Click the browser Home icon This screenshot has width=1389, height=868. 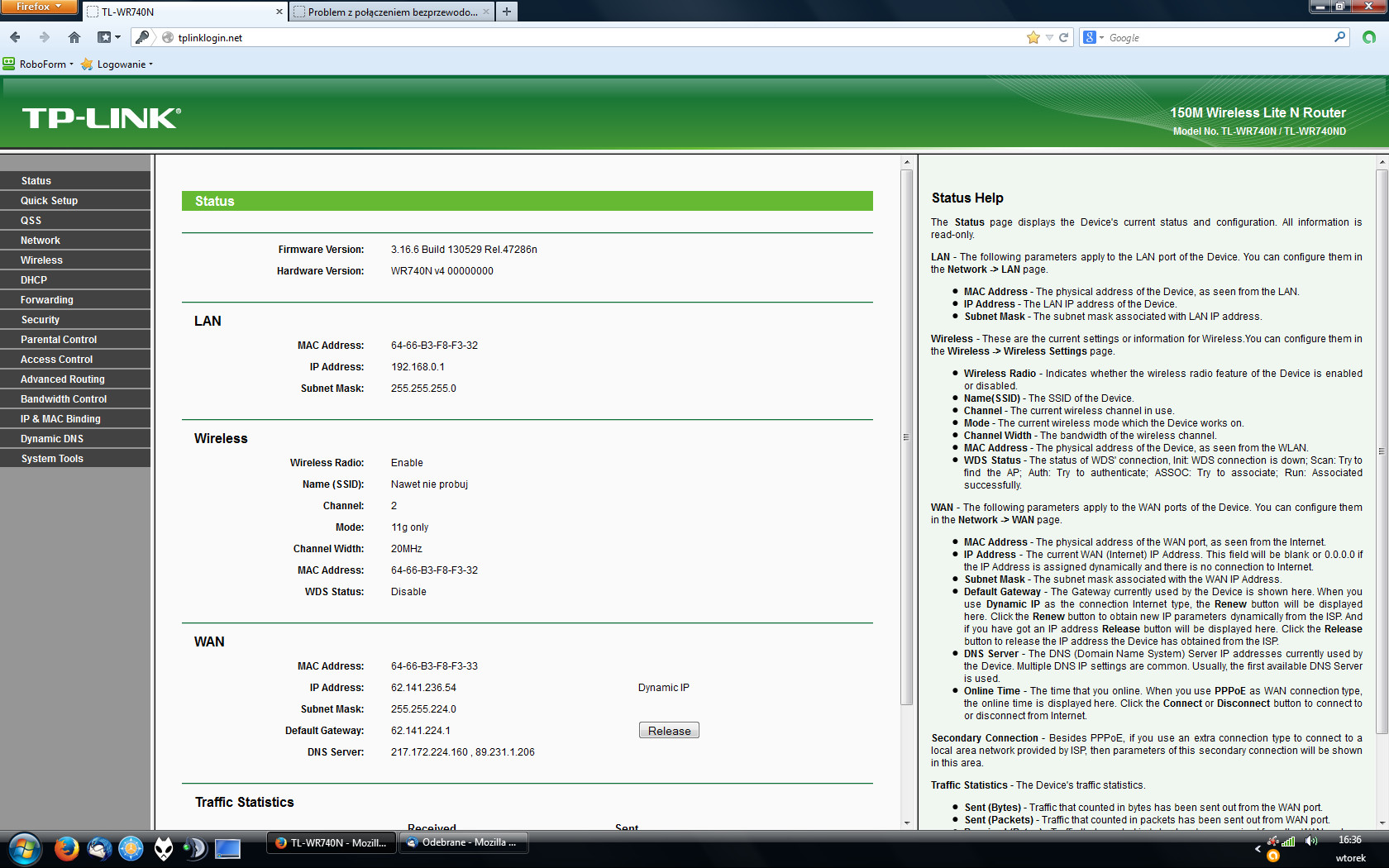(x=74, y=37)
